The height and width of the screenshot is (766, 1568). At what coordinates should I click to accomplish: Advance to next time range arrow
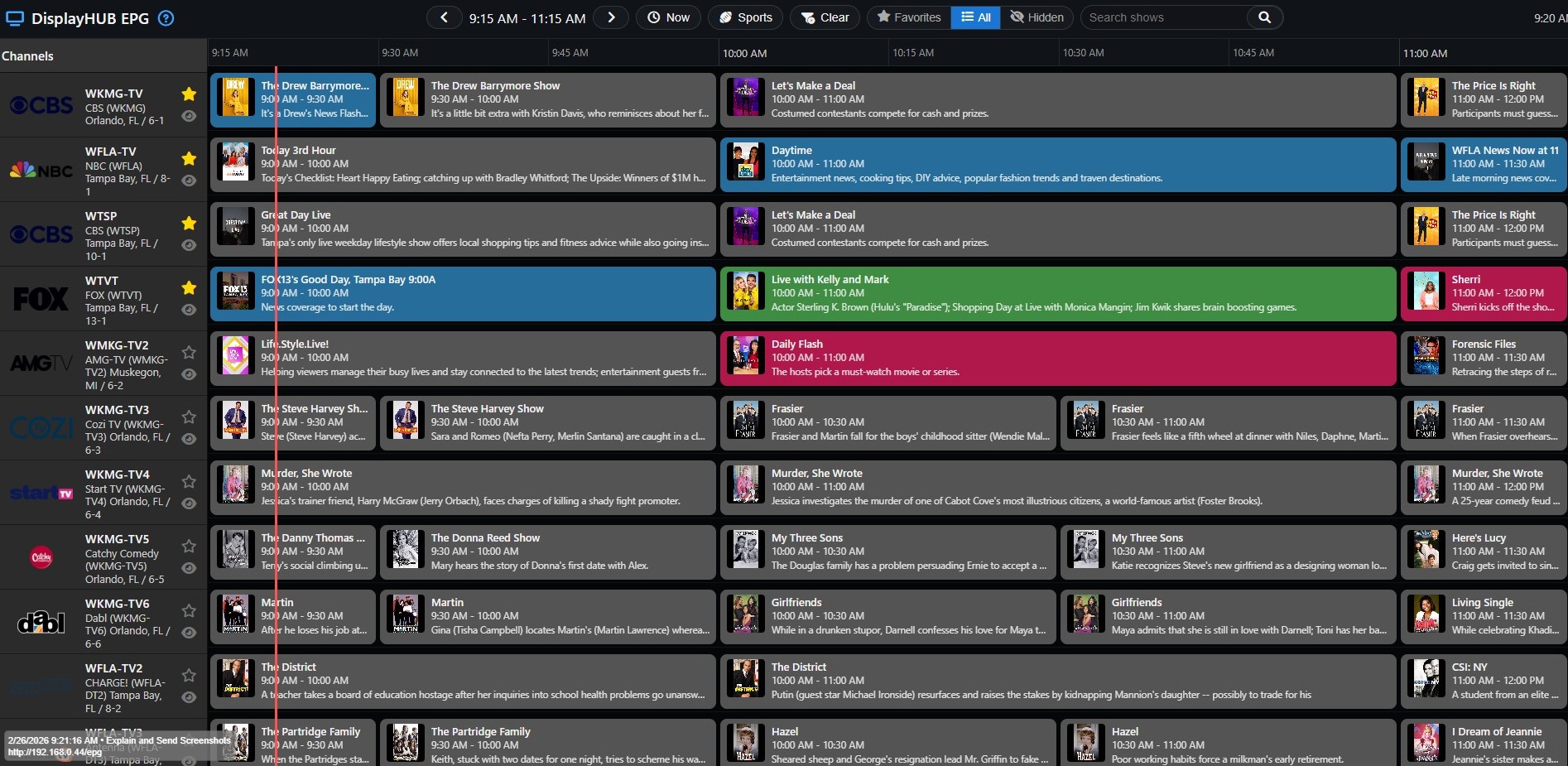(611, 17)
